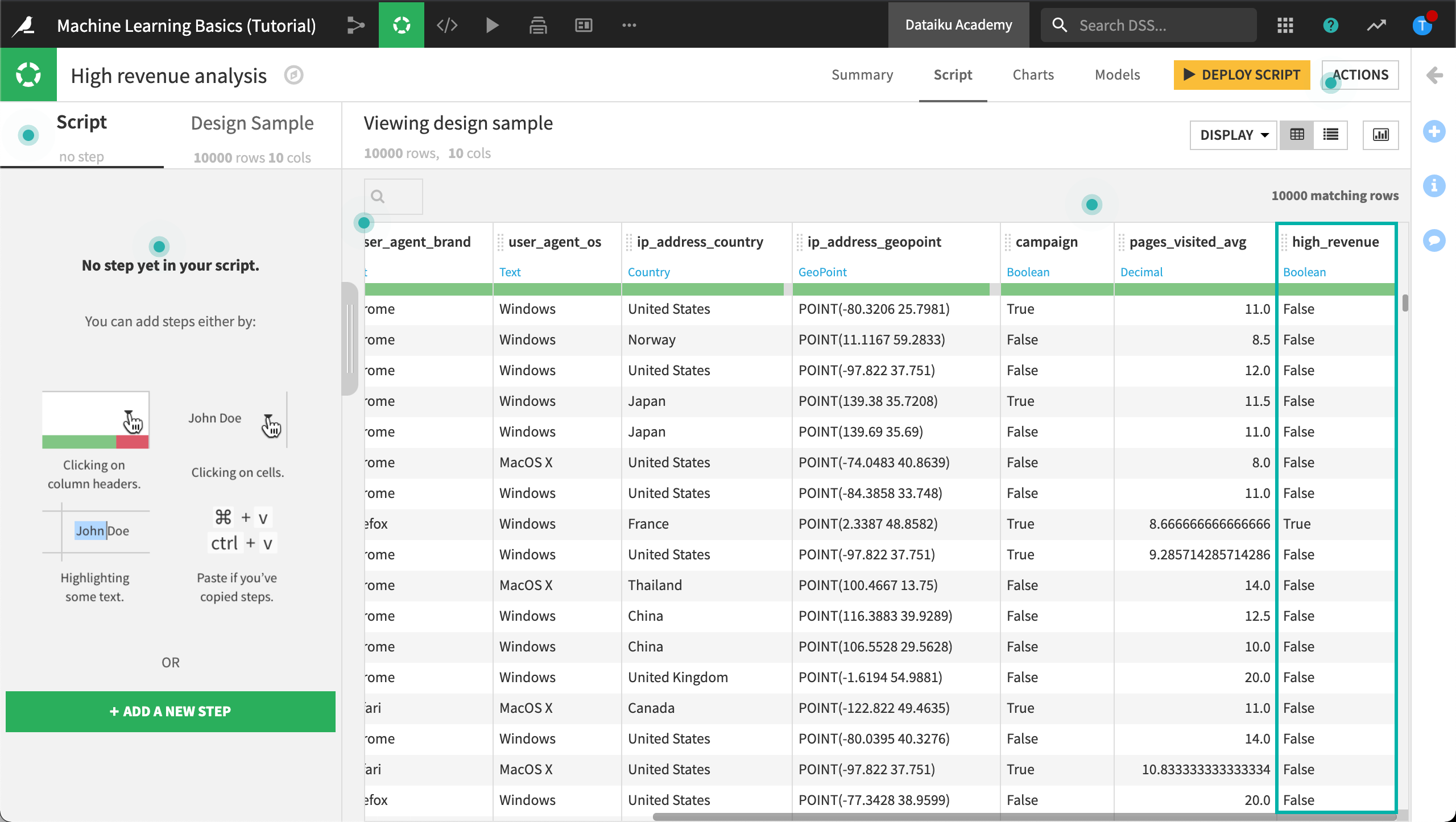The image size is (1456, 822).
Task: Select the Script panel tab on left
Action: point(81,136)
